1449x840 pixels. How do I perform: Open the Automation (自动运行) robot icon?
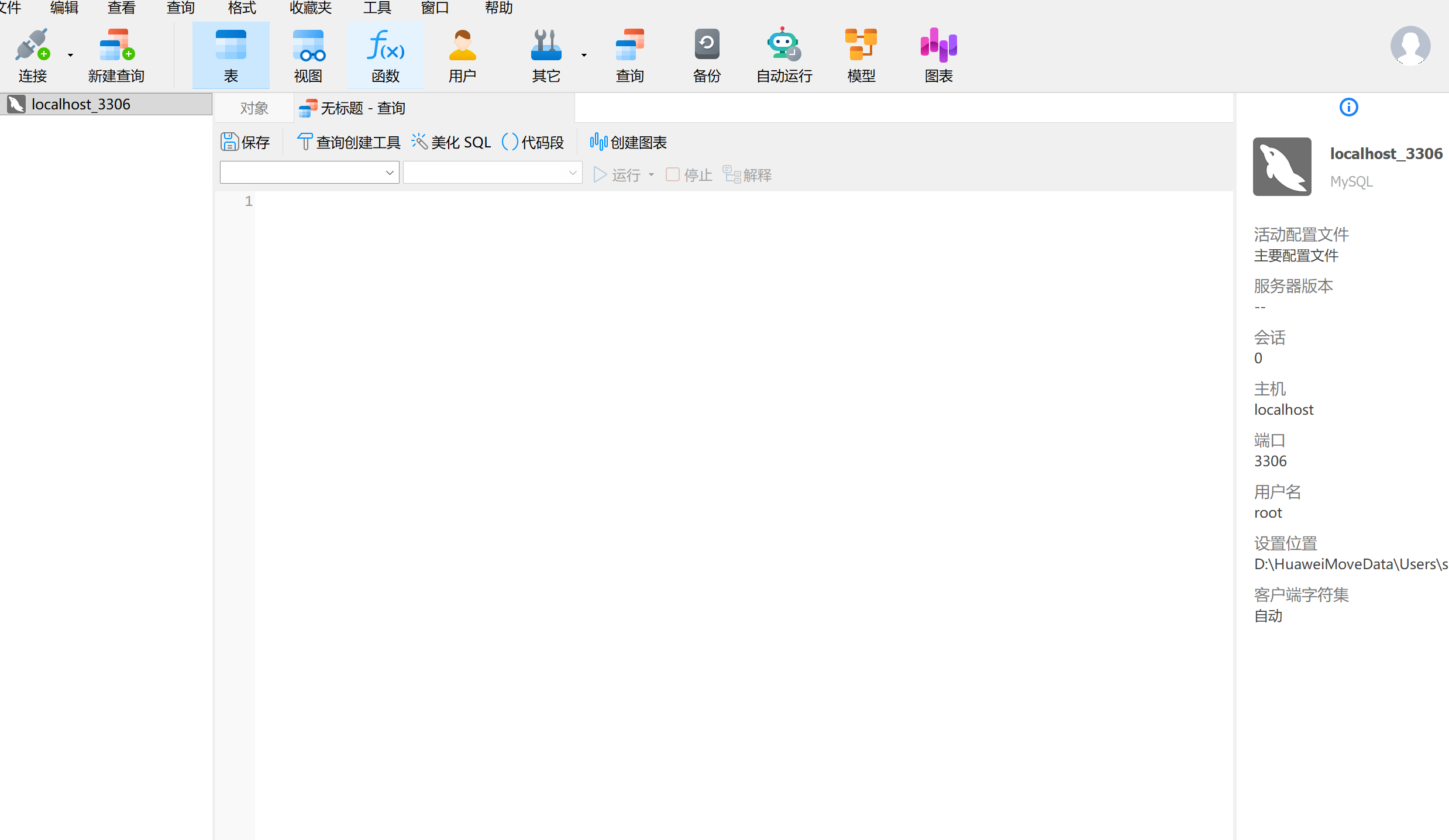[784, 56]
